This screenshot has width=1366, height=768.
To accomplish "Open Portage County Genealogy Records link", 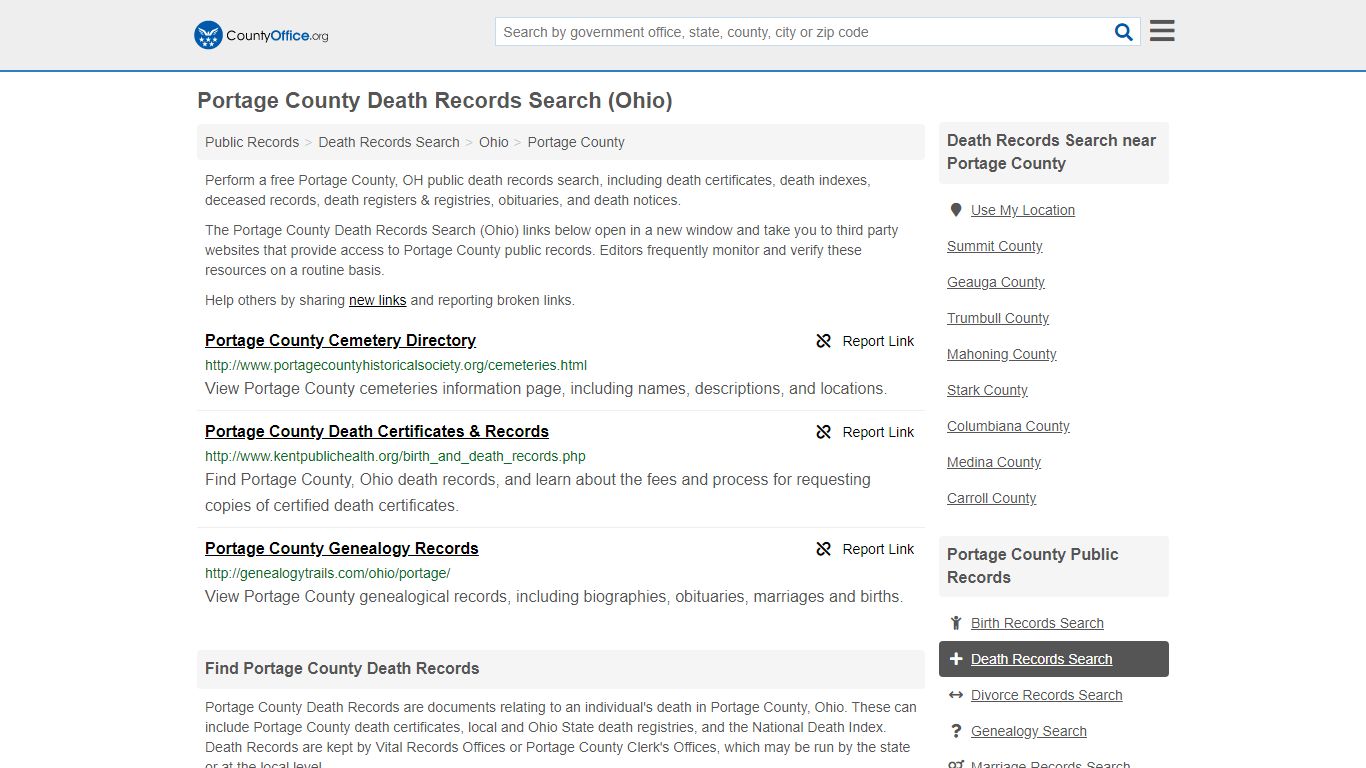I will (342, 548).
